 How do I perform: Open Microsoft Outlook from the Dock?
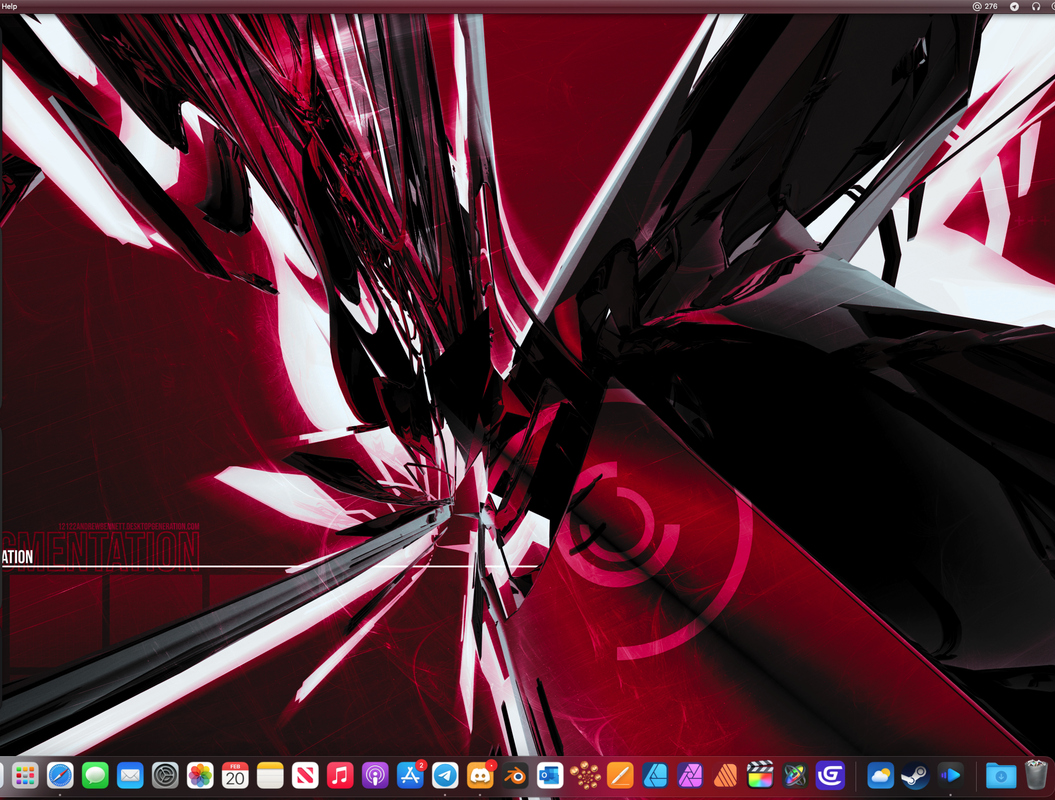pyautogui.click(x=550, y=776)
